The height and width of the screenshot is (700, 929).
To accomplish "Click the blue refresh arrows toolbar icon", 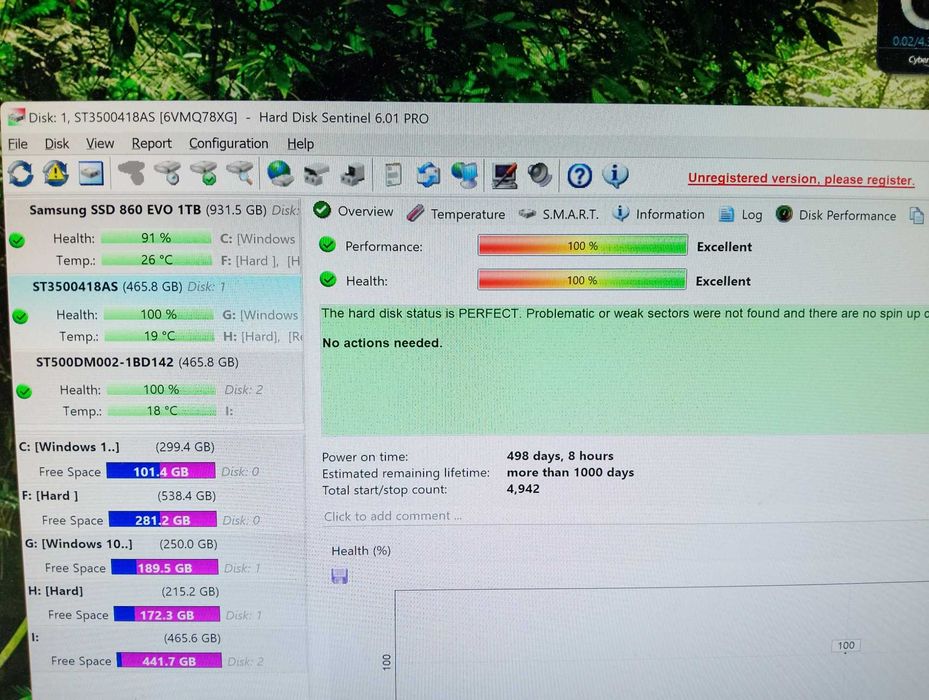I will [21, 173].
